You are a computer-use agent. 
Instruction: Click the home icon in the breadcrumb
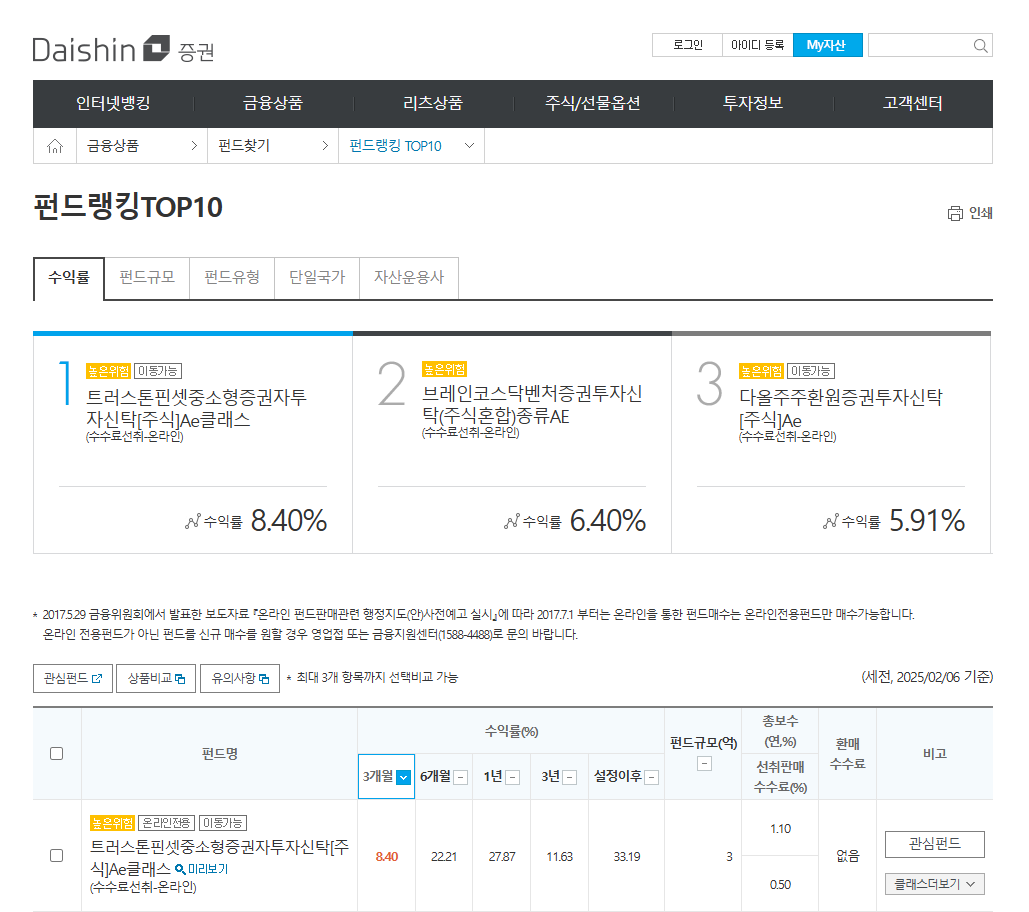[x=54, y=145]
